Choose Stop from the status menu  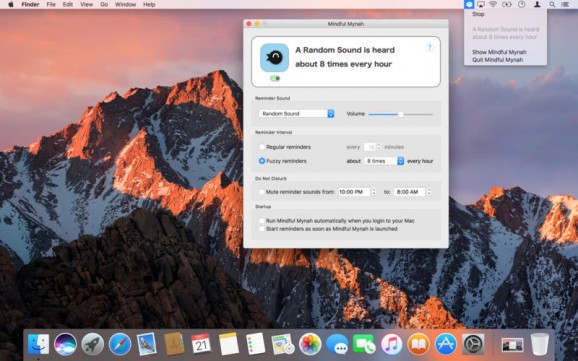(x=478, y=14)
